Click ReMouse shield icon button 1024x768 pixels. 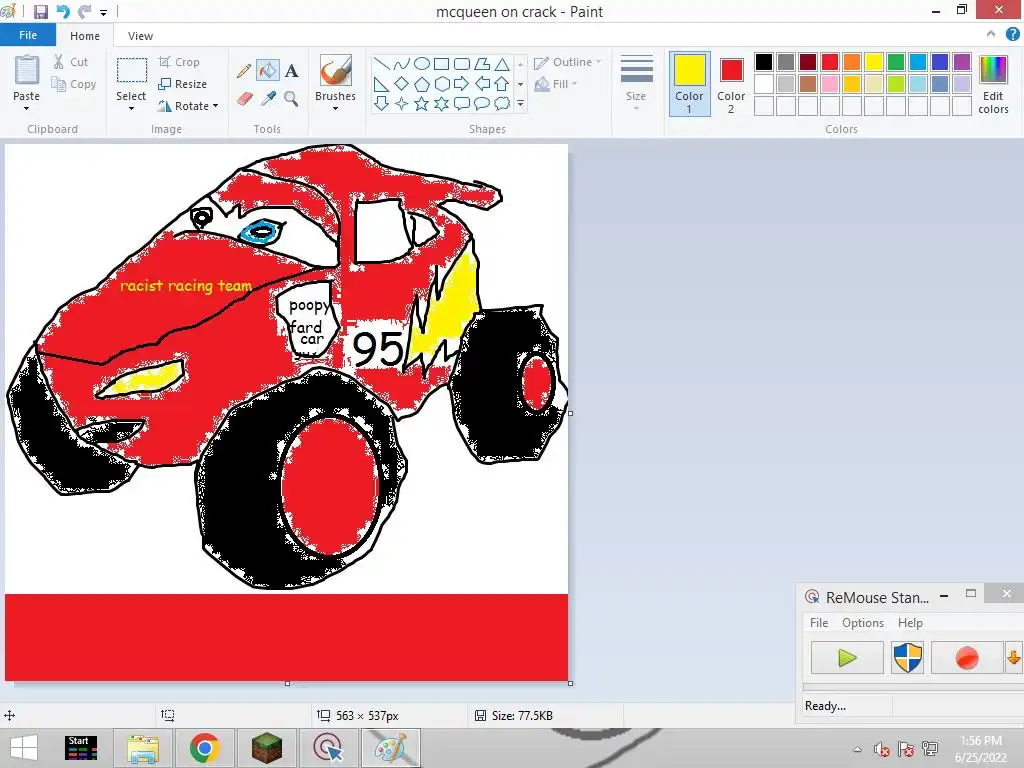click(907, 658)
